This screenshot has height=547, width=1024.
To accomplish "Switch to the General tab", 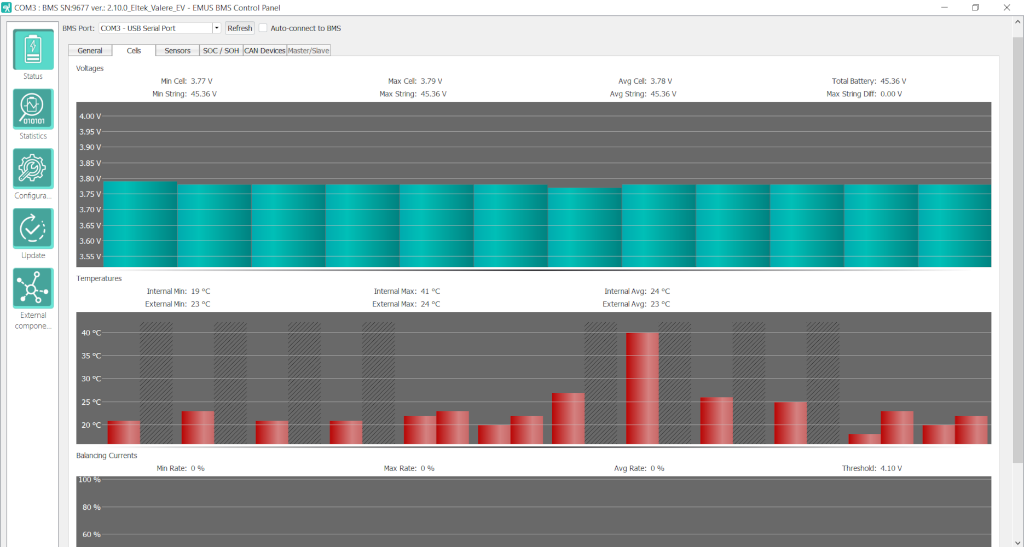I will click(x=90, y=50).
